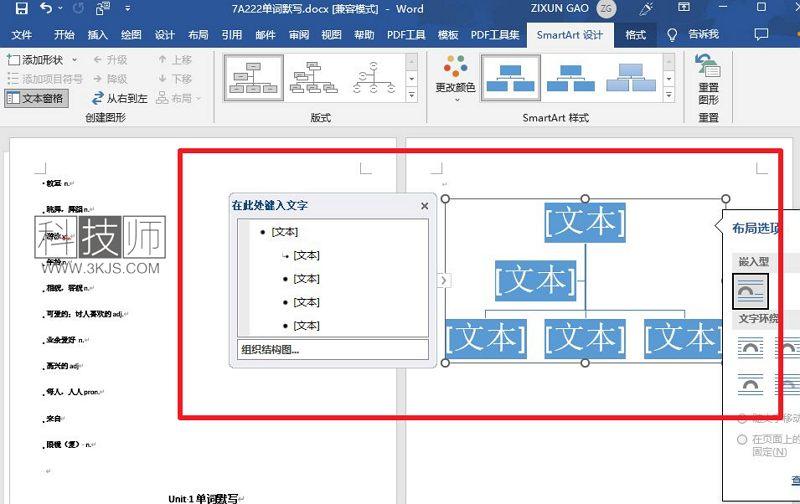Viewport: 800px width, 504px height.
Task: Click the assistant-level [文本] entry with arrow
Action: pyautogui.click(x=306, y=255)
